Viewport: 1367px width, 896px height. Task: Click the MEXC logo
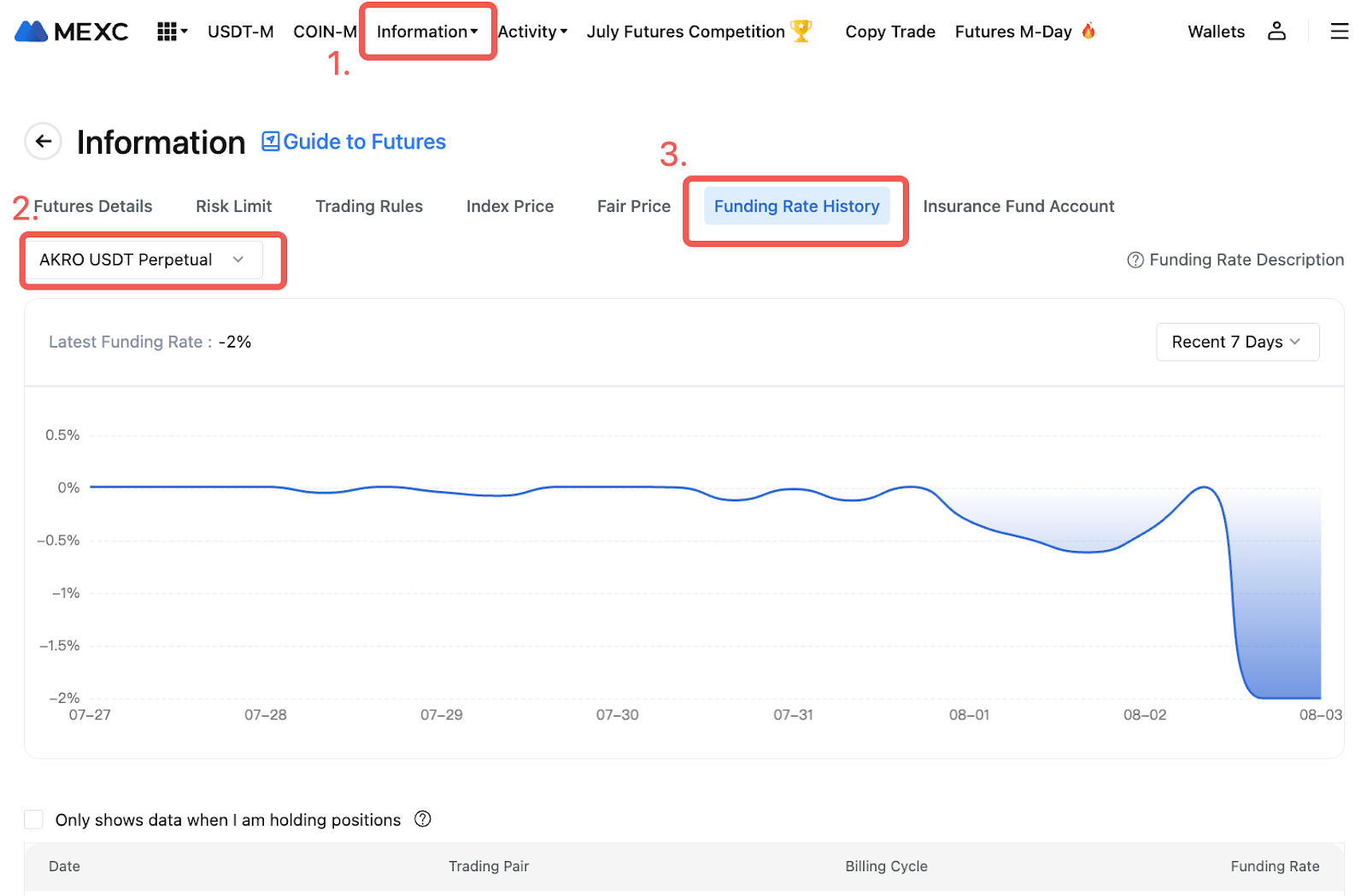pyautogui.click(x=72, y=32)
